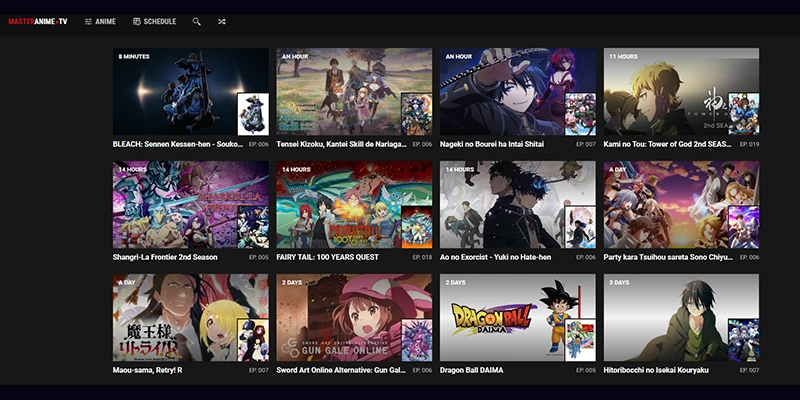Click title 'Party kara Tsuihou sareta Sono Chiyu...'
The width and height of the screenshot is (800, 400).
pyautogui.click(x=668, y=257)
